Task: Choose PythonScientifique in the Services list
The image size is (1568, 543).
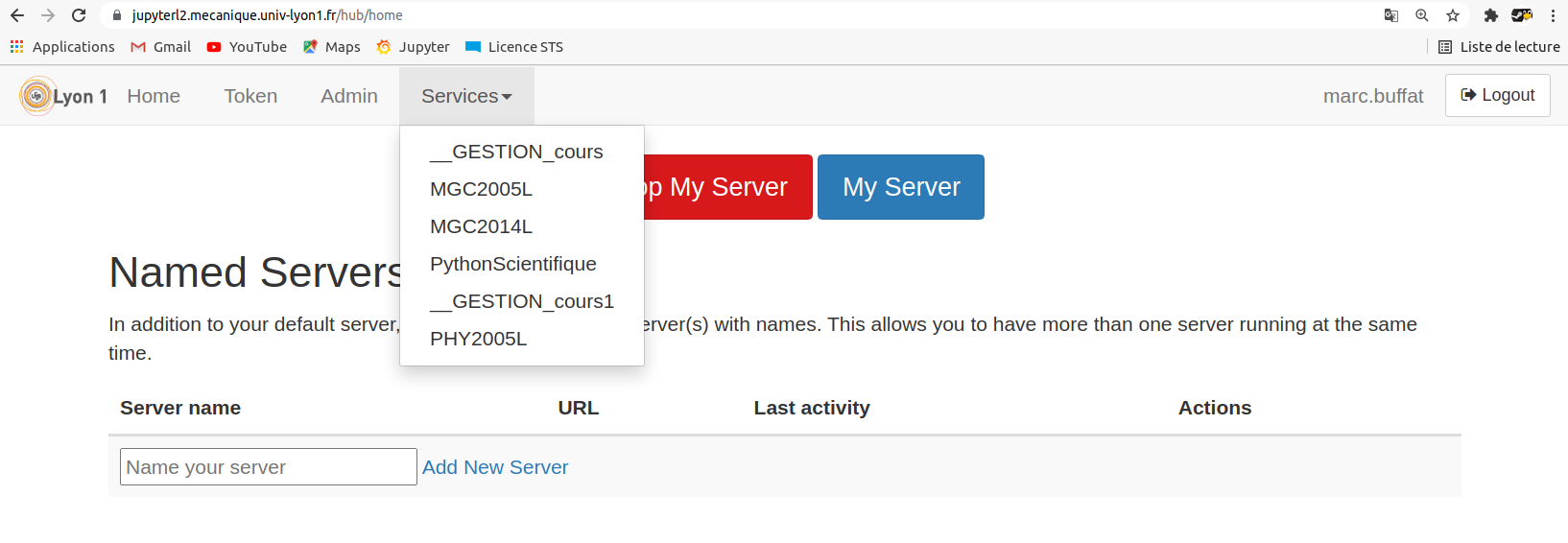Action: 512,264
